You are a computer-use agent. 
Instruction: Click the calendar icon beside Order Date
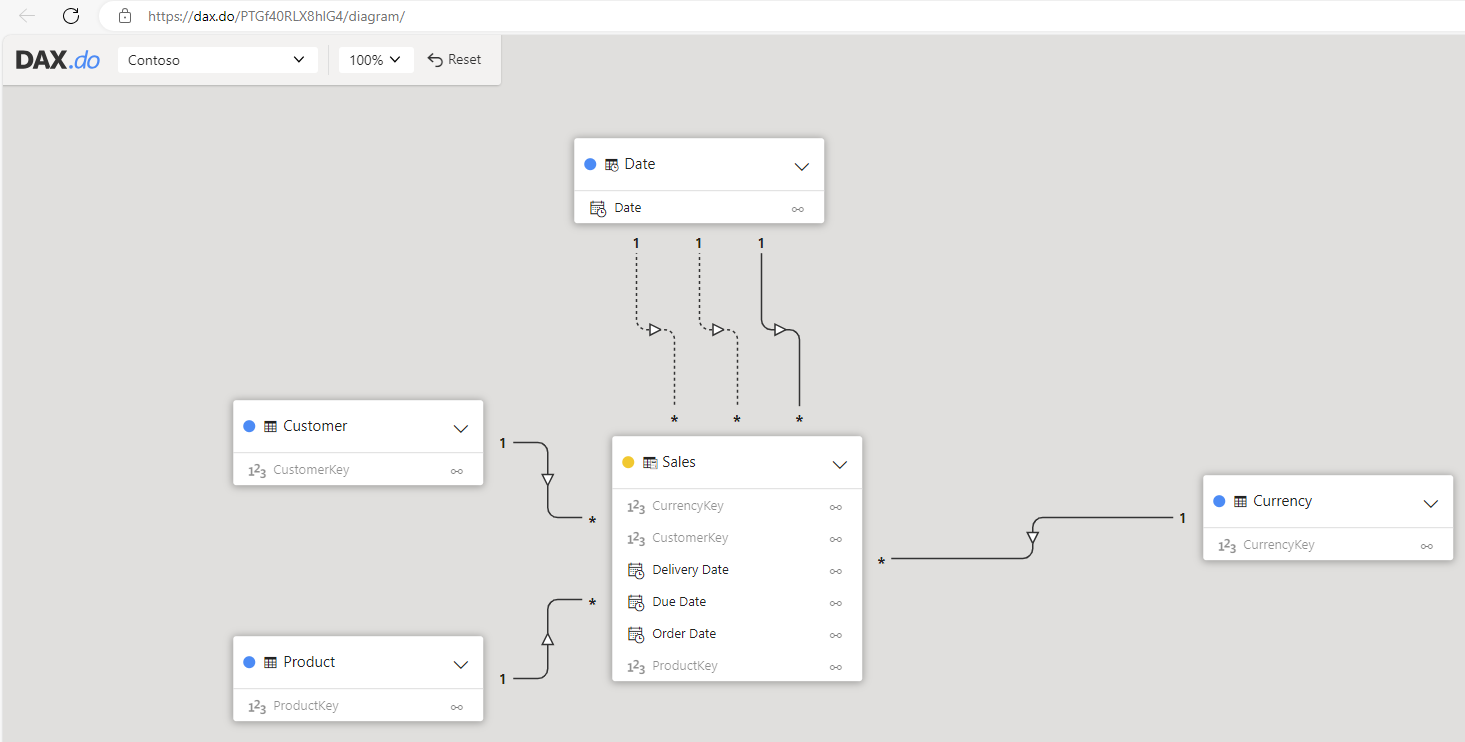pyautogui.click(x=636, y=634)
